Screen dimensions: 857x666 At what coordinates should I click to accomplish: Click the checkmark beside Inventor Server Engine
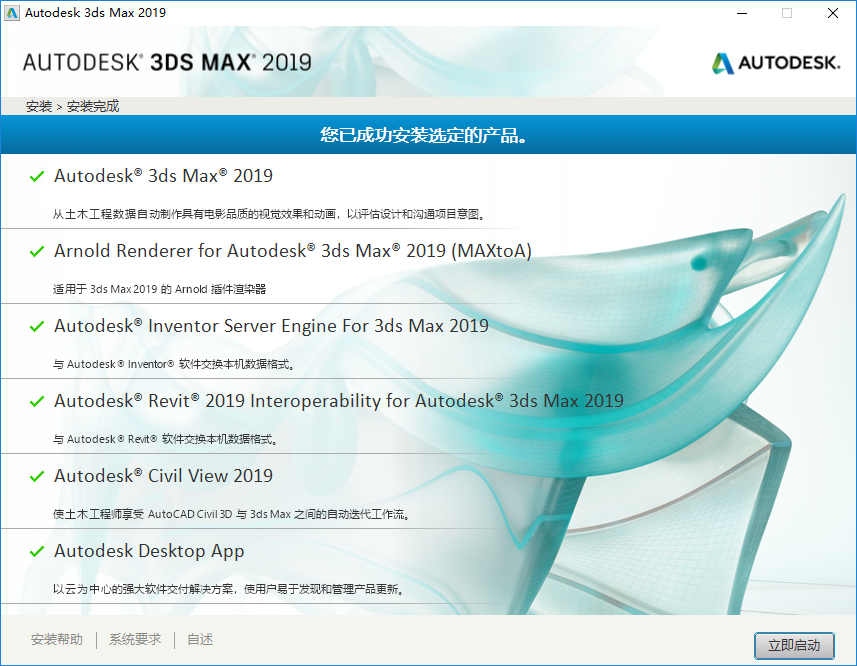37,327
